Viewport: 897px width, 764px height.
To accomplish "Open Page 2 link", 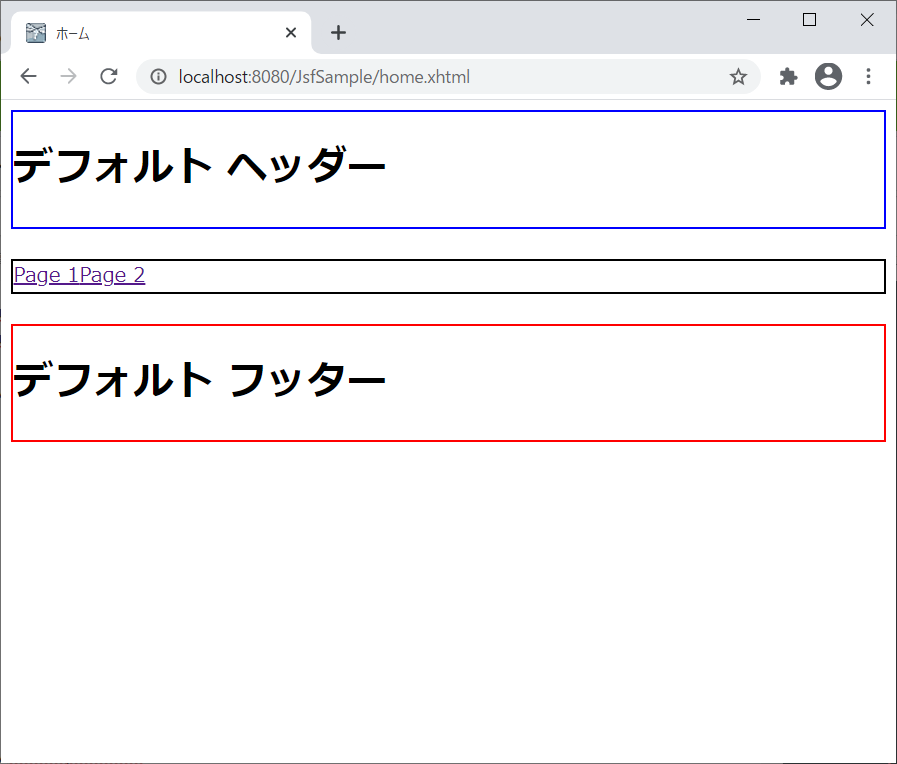I will point(113,275).
